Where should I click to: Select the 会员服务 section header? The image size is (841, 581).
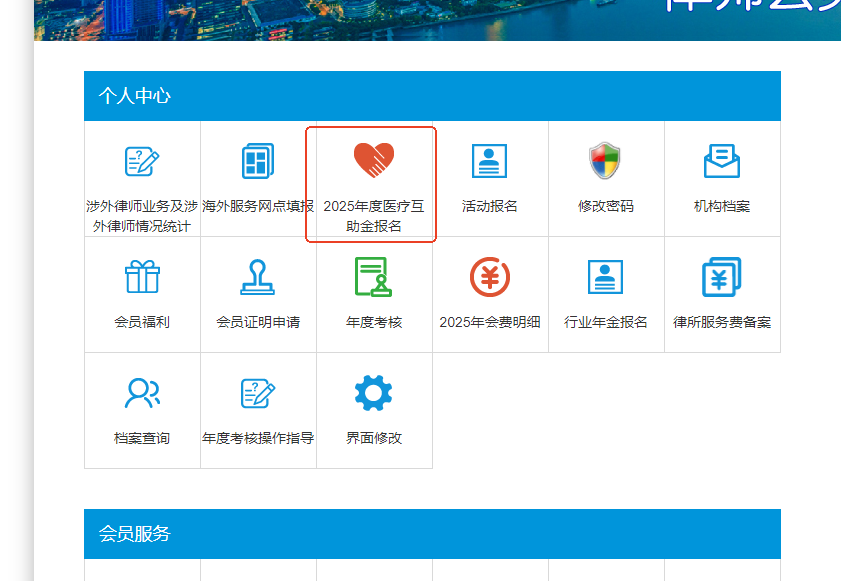[x=135, y=534]
